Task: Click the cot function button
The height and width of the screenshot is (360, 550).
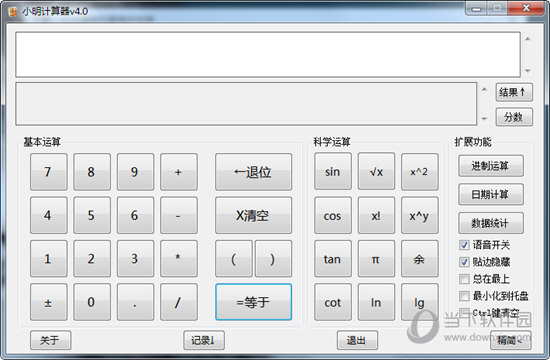Action: 333,302
